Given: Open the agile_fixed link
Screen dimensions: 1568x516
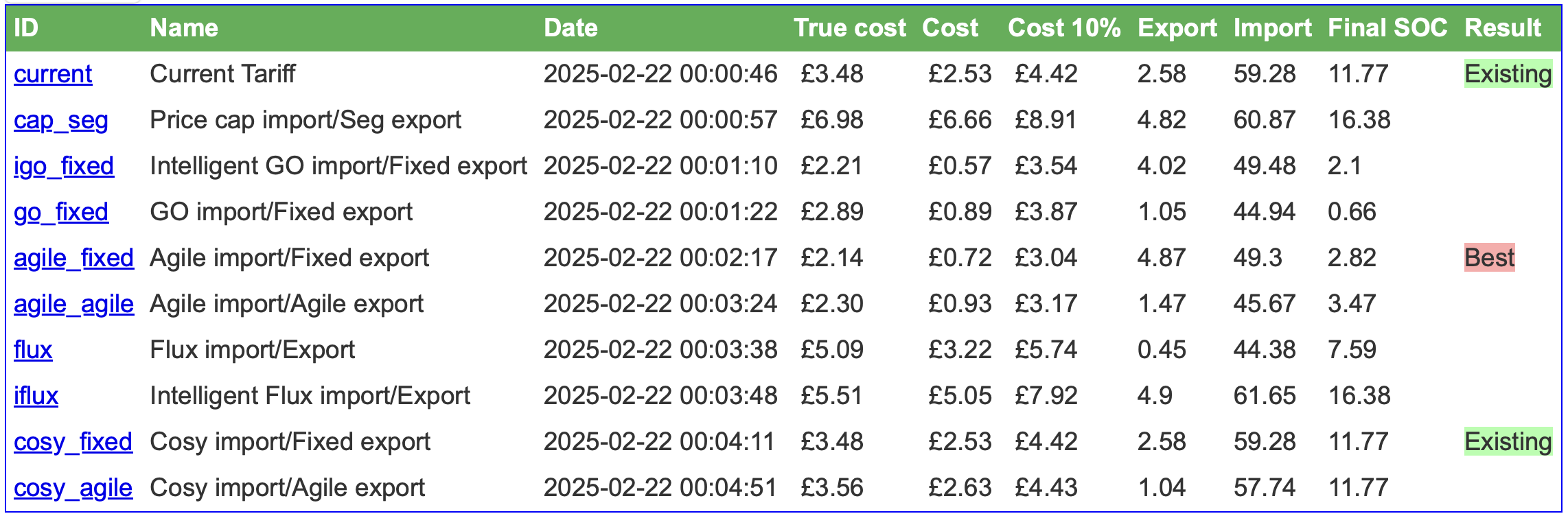Looking at the screenshot, I should click(x=74, y=258).
